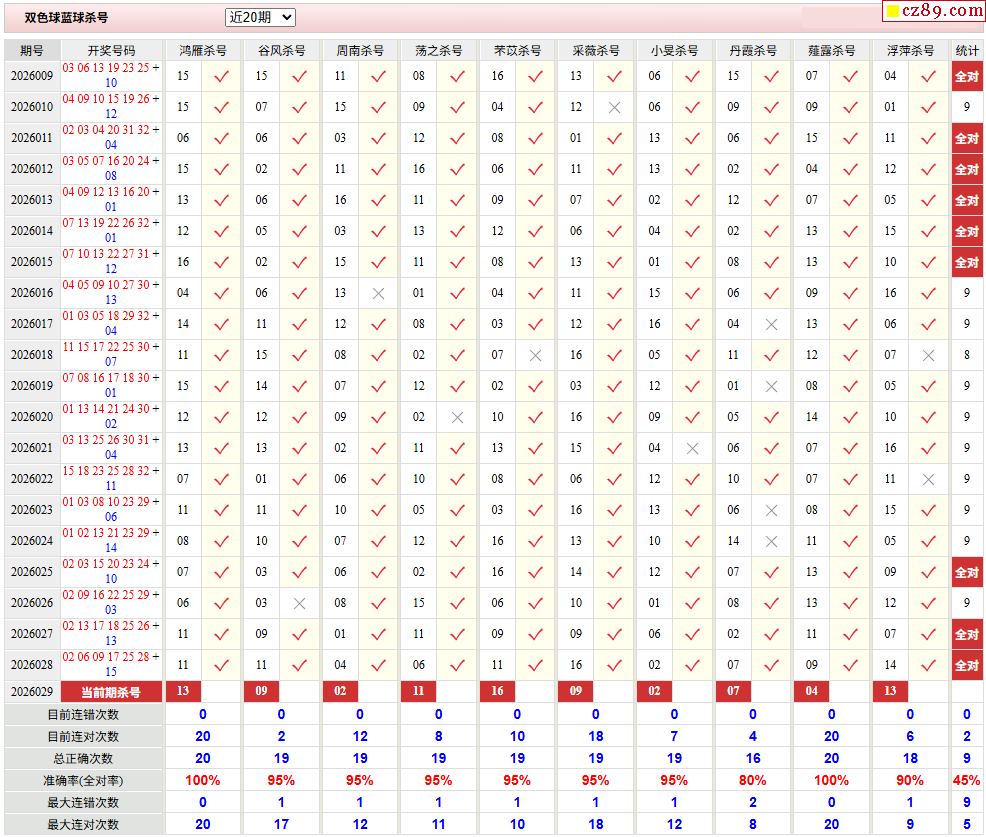Click the cz89.com site link
The height and width of the screenshot is (837, 986).
pos(934,11)
